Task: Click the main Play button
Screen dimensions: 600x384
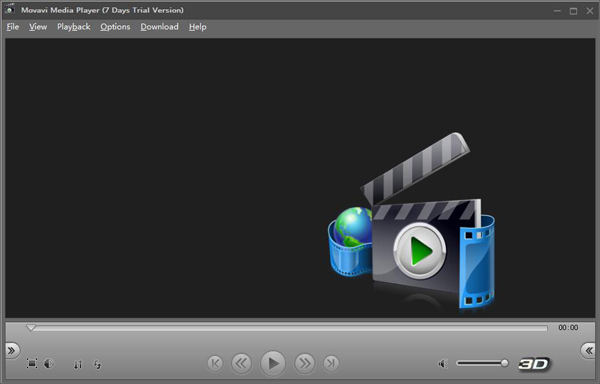Action: (273, 363)
